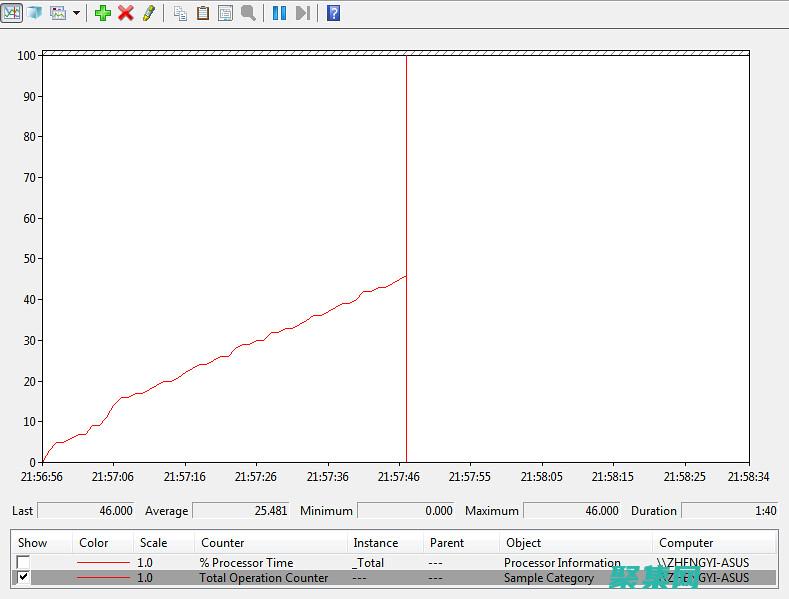
Task: Delete the selected counter with red X
Action: pyautogui.click(x=126, y=13)
